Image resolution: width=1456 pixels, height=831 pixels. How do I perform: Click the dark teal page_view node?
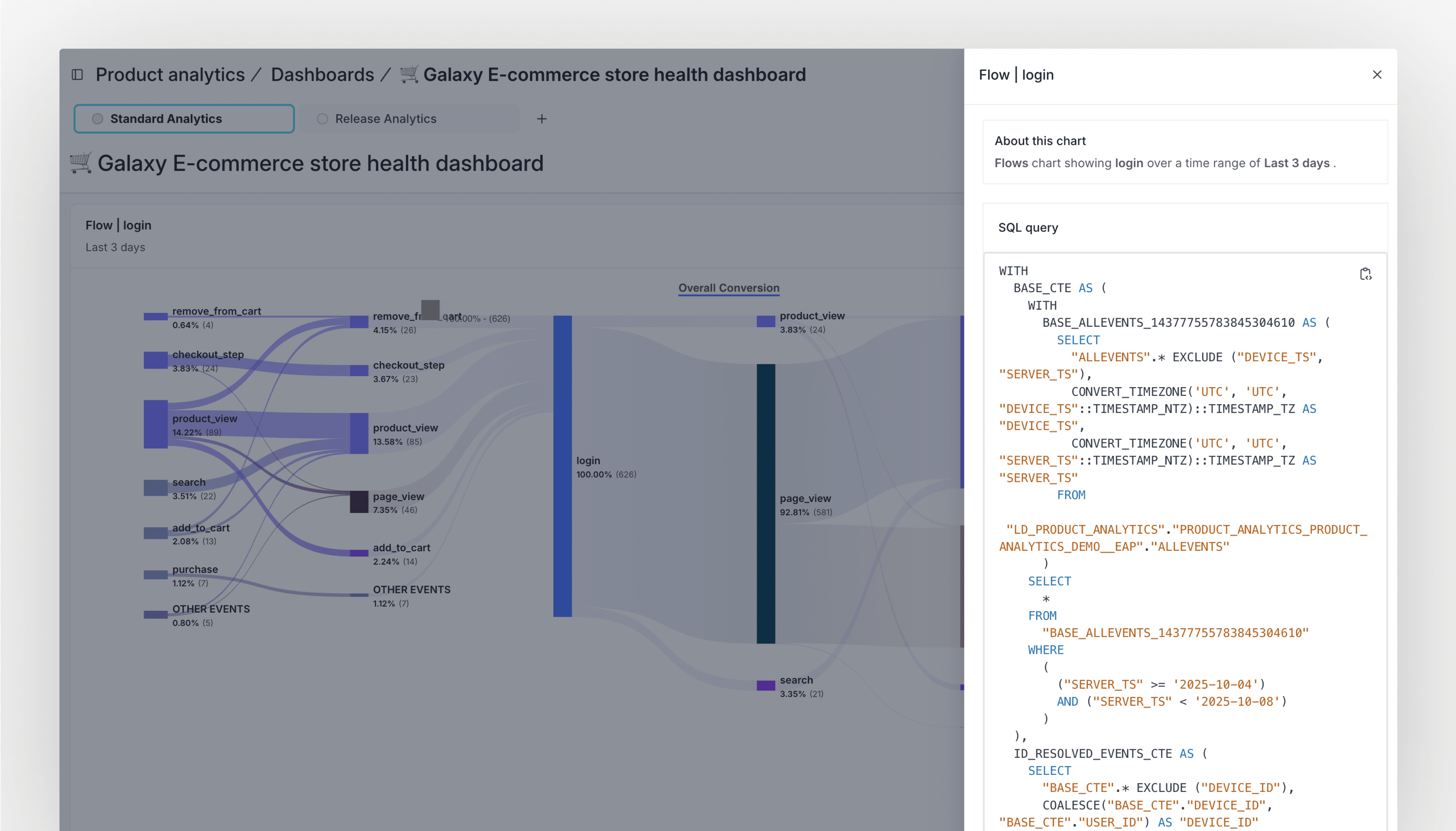coord(766,503)
